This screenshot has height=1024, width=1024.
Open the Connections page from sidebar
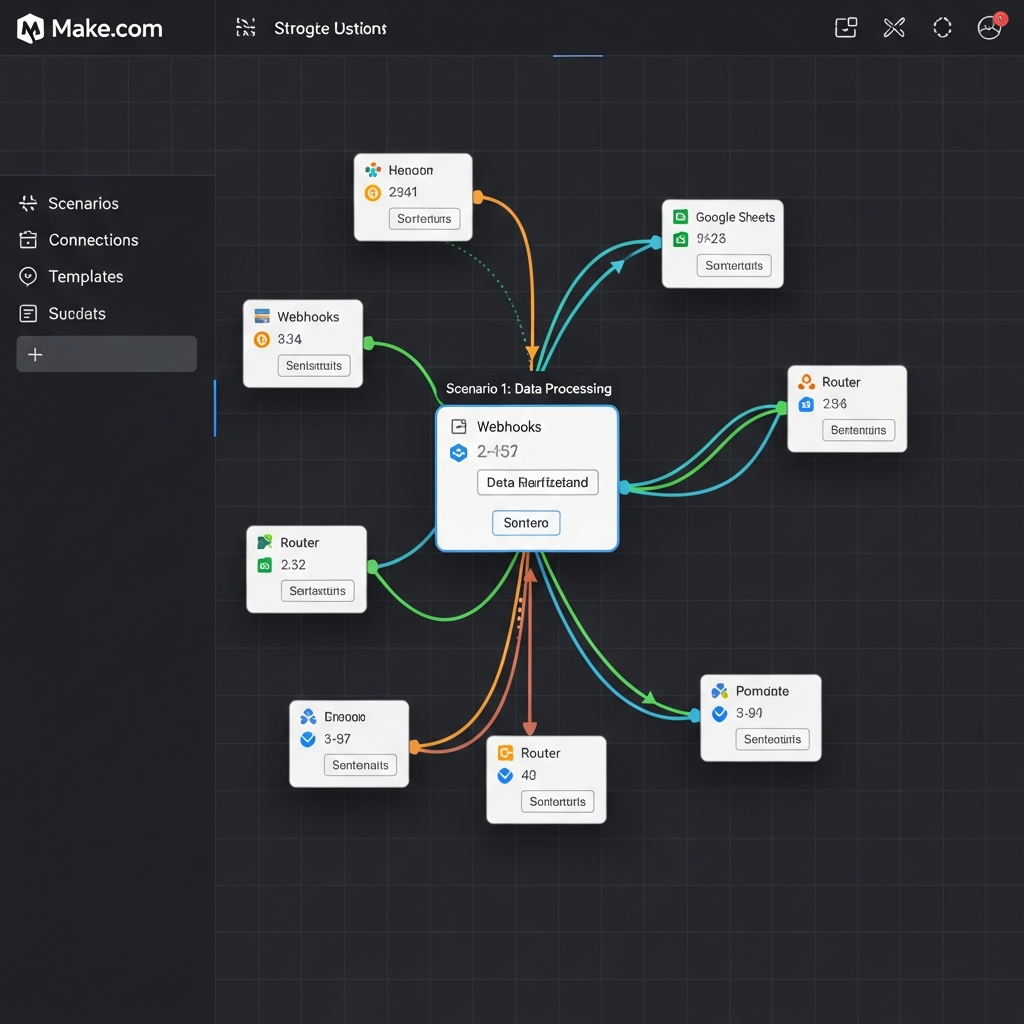pyautogui.click(x=93, y=240)
